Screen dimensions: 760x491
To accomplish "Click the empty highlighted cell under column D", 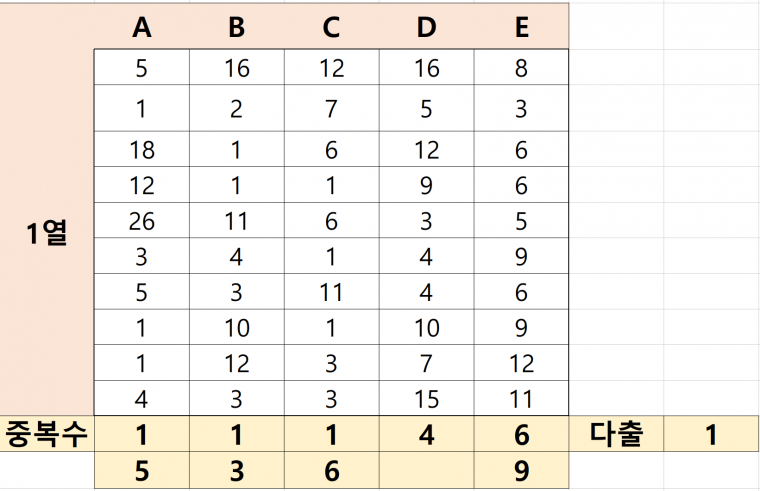I will click(x=427, y=468).
